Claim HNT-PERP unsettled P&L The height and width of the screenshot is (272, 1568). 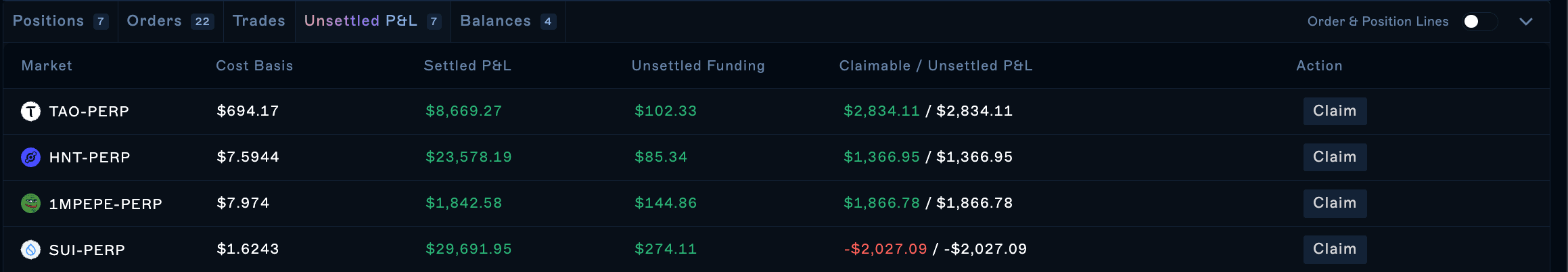pyautogui.click(x=1335, y=157)
